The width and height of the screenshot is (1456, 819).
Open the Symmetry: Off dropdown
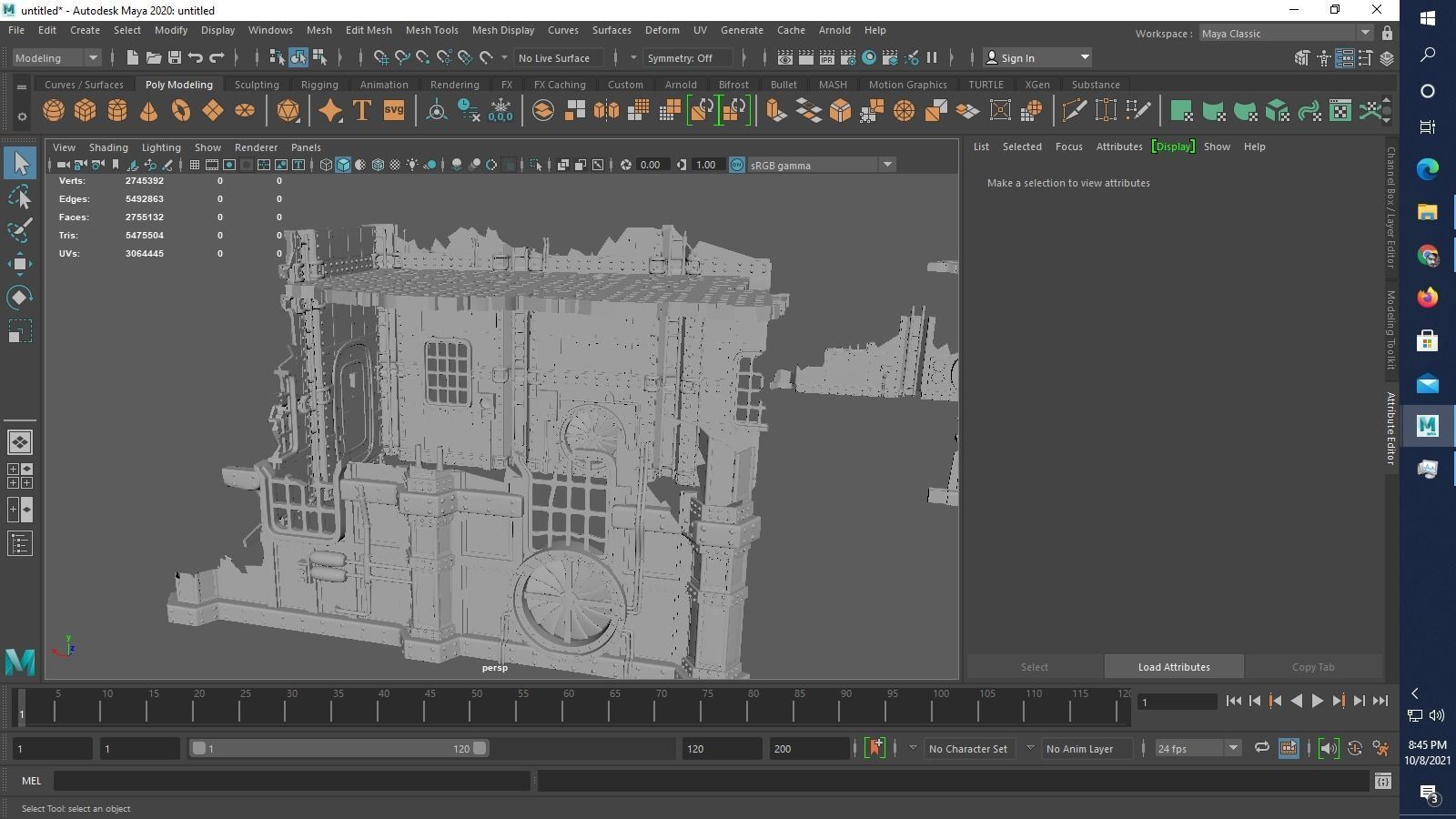(688, 57)
